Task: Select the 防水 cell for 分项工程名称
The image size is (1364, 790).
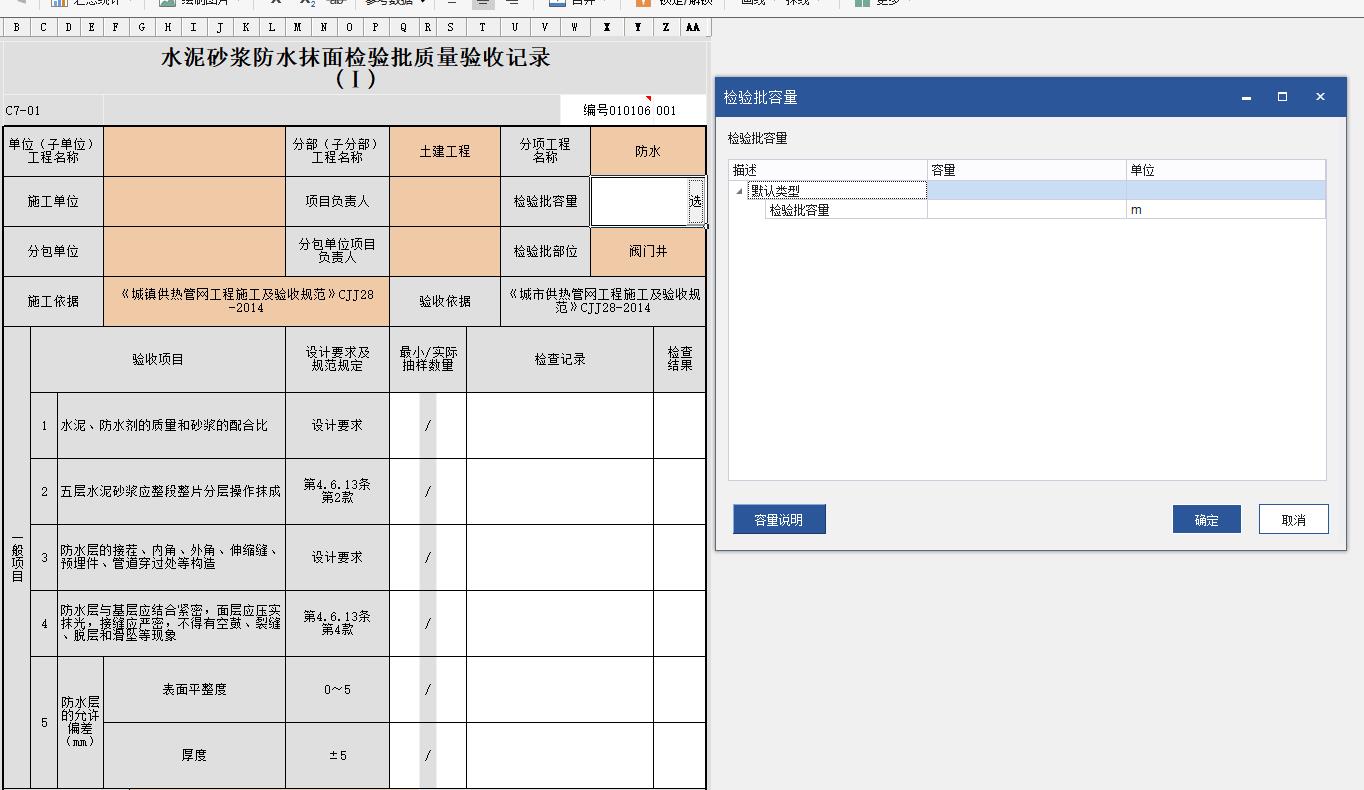Action: click(648, 152)
